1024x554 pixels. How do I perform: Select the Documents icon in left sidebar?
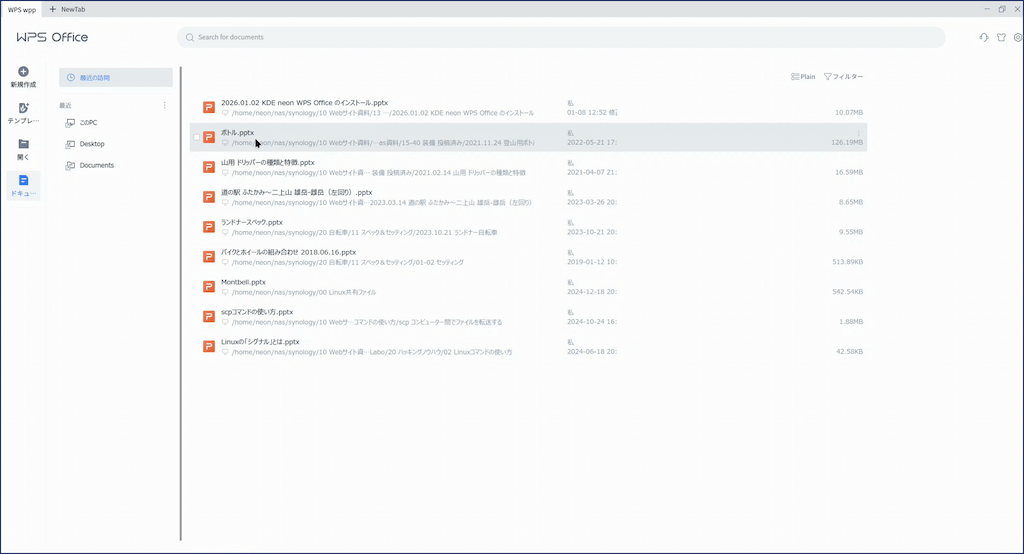tap(23, 181)
